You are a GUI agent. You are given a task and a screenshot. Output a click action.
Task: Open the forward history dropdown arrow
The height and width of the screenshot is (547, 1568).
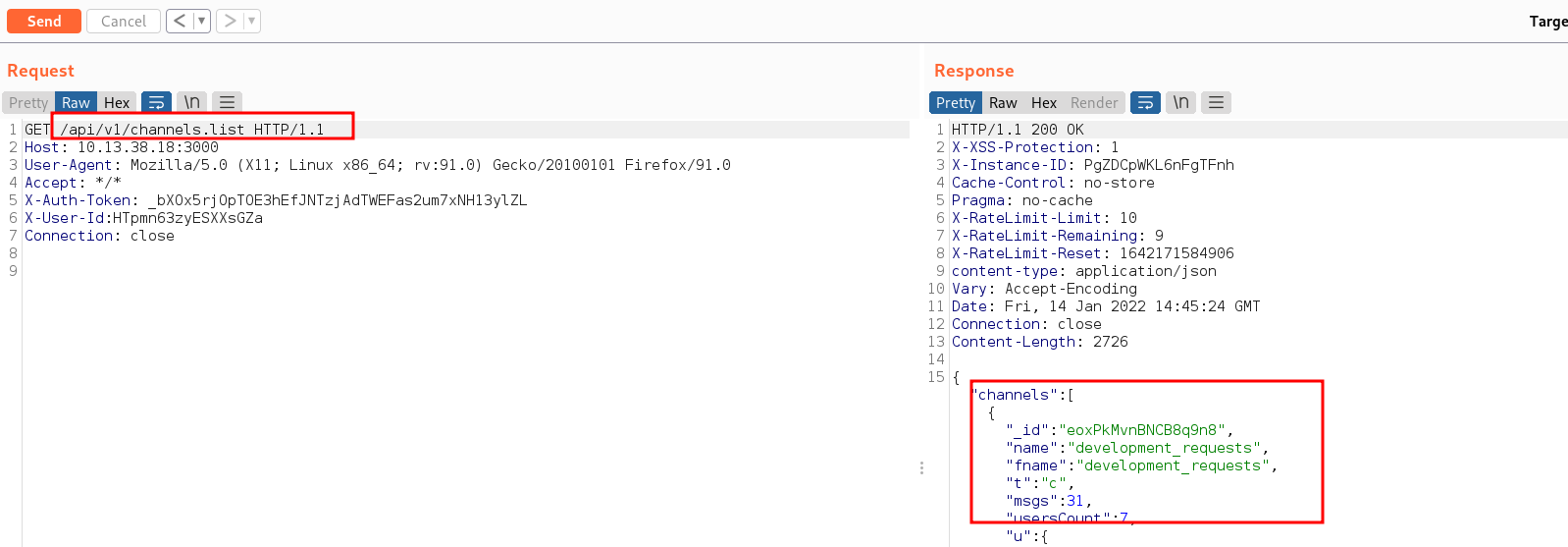pyautogui.click(x=251, y=21)
